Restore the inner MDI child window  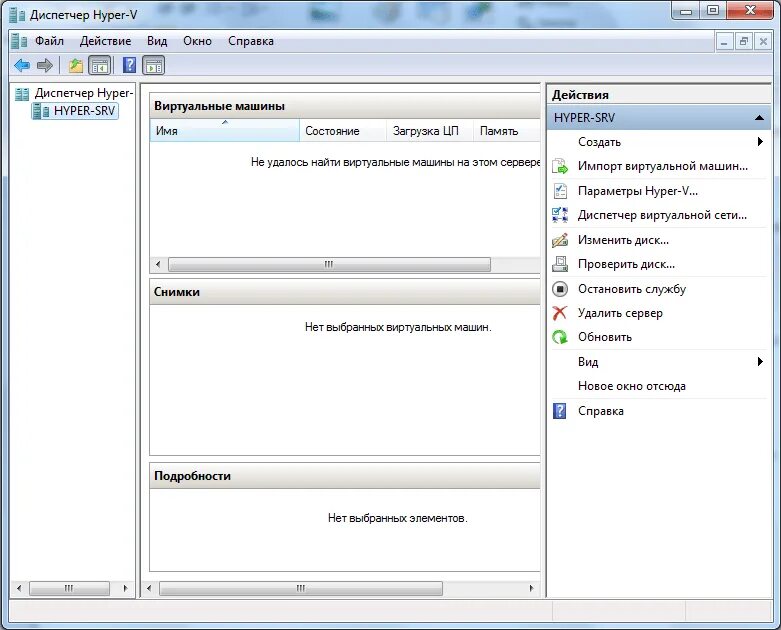click(x=743, y=41)
